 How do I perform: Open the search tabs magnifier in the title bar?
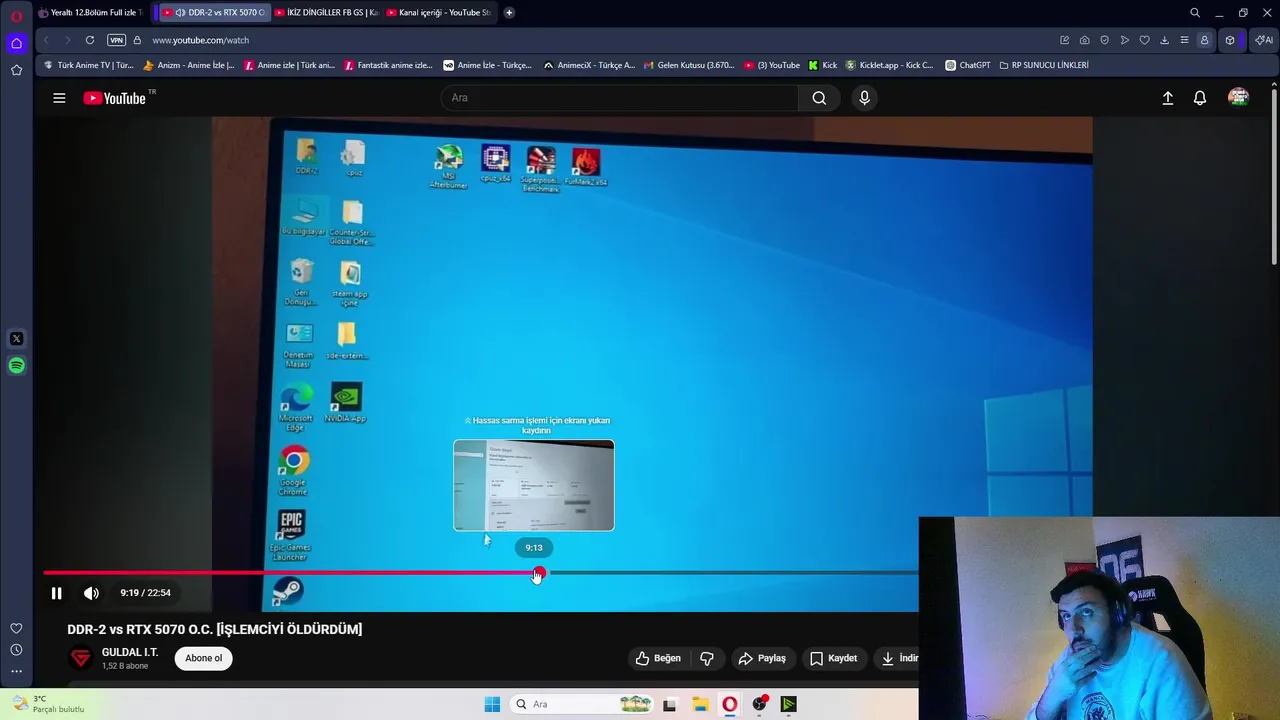(1195, 13)
